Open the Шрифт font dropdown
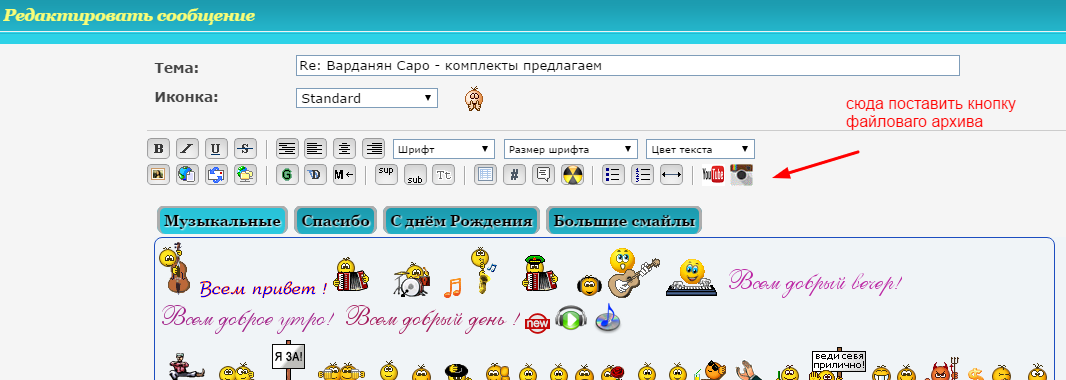The width and height of the screenshot is (1066, 380). (445, 149)
